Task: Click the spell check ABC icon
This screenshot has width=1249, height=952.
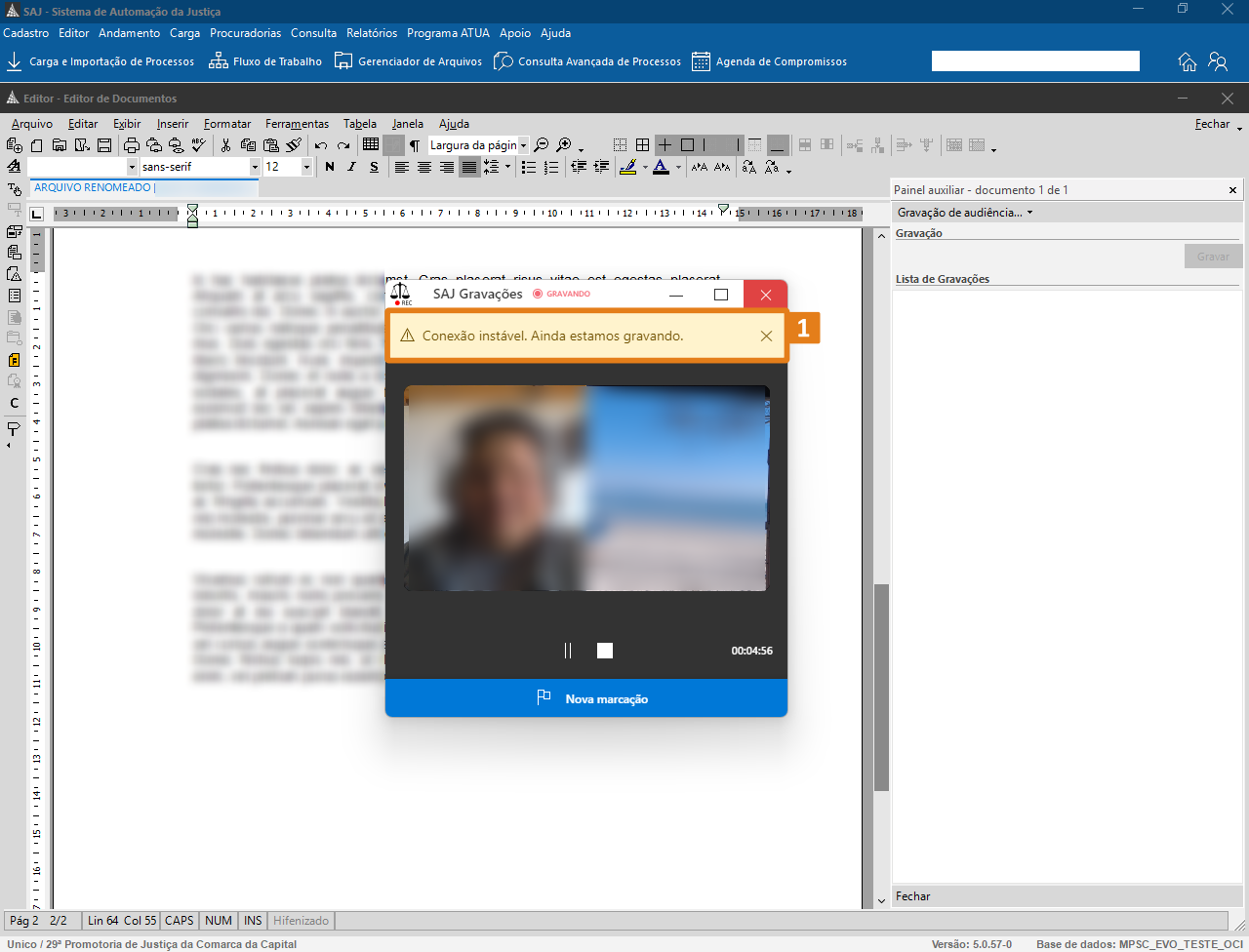Action: click(199, 145)
